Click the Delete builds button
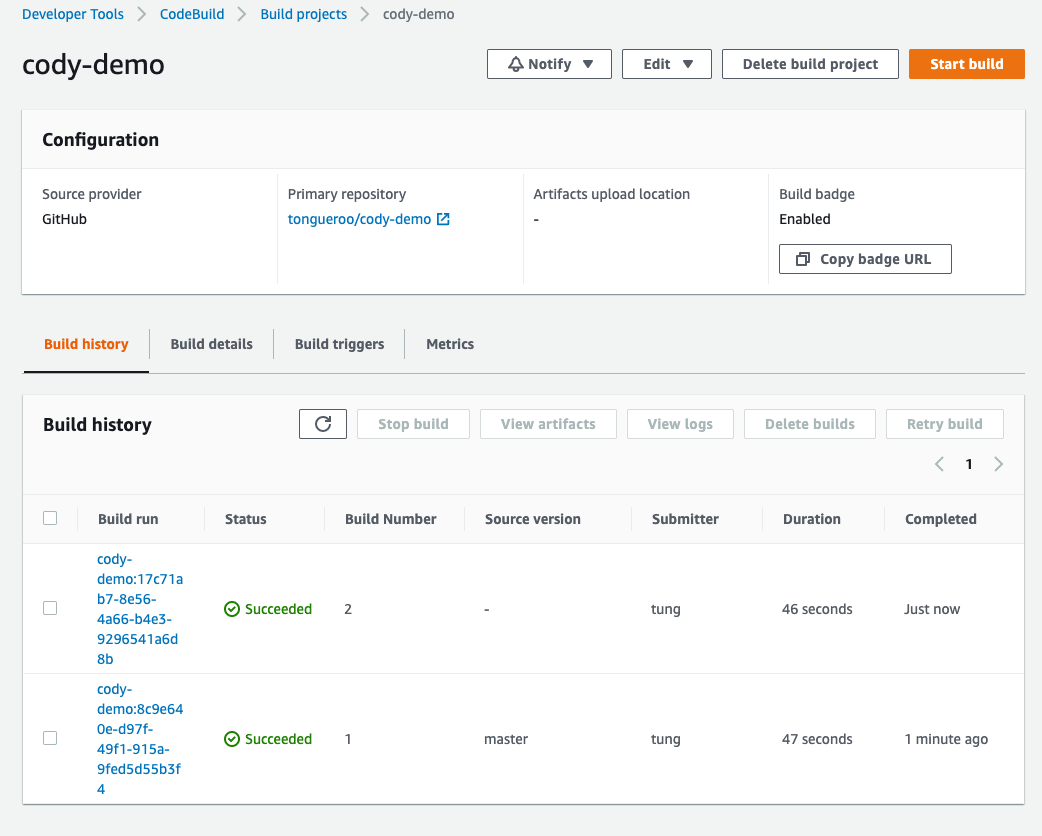This screenshot has width=1042, height=836. point(809,424)
